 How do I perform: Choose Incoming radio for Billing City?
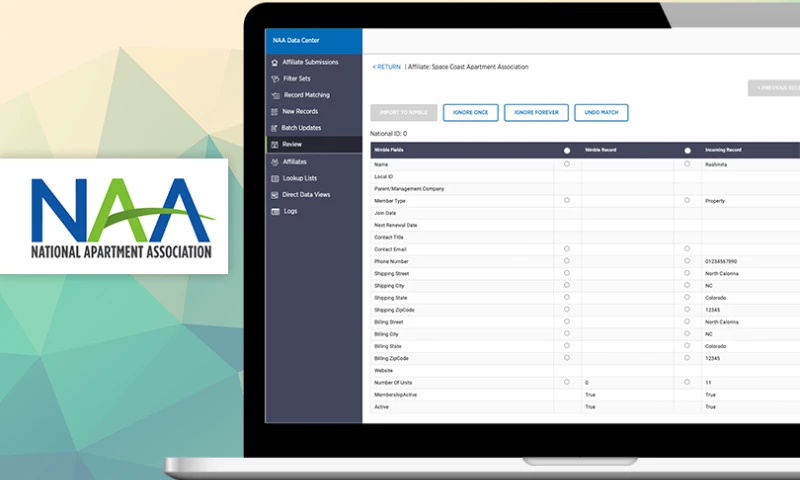click(687, 334)
